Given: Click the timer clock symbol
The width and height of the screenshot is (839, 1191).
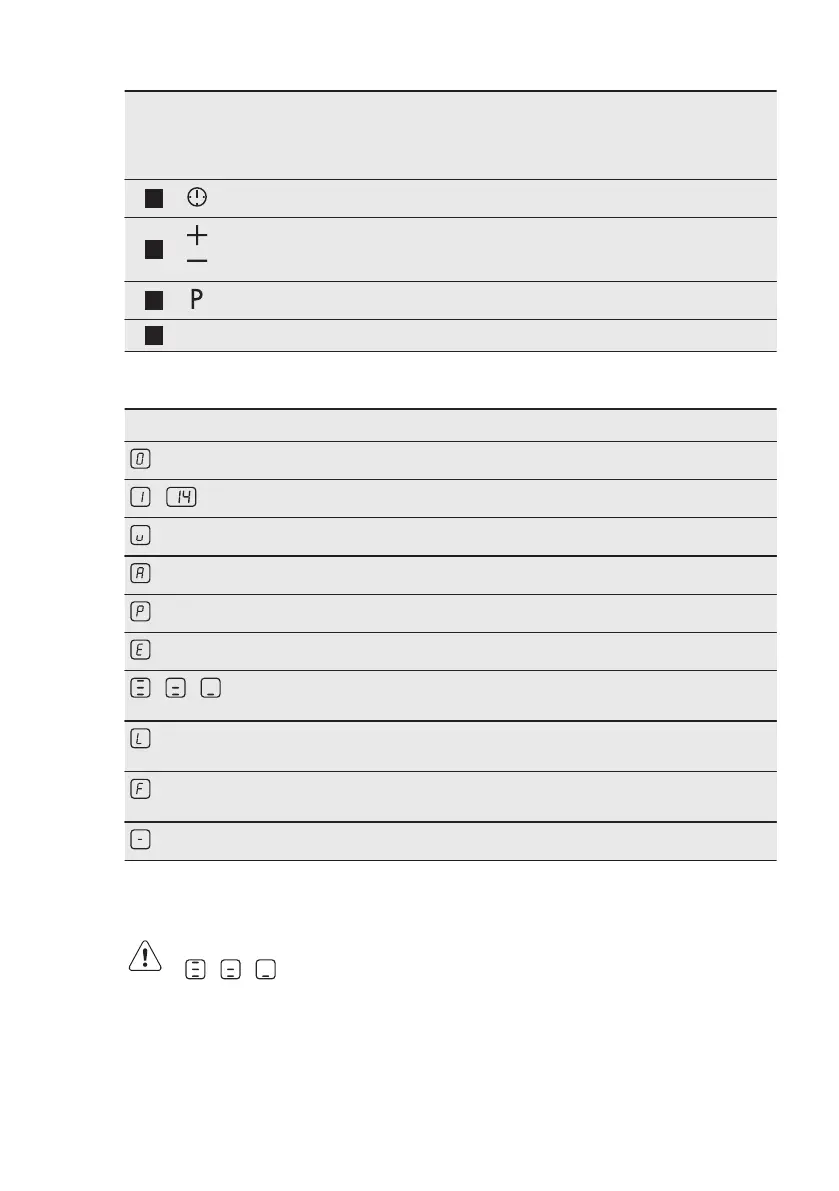Looking at the screenshot, I should [196, 198].
